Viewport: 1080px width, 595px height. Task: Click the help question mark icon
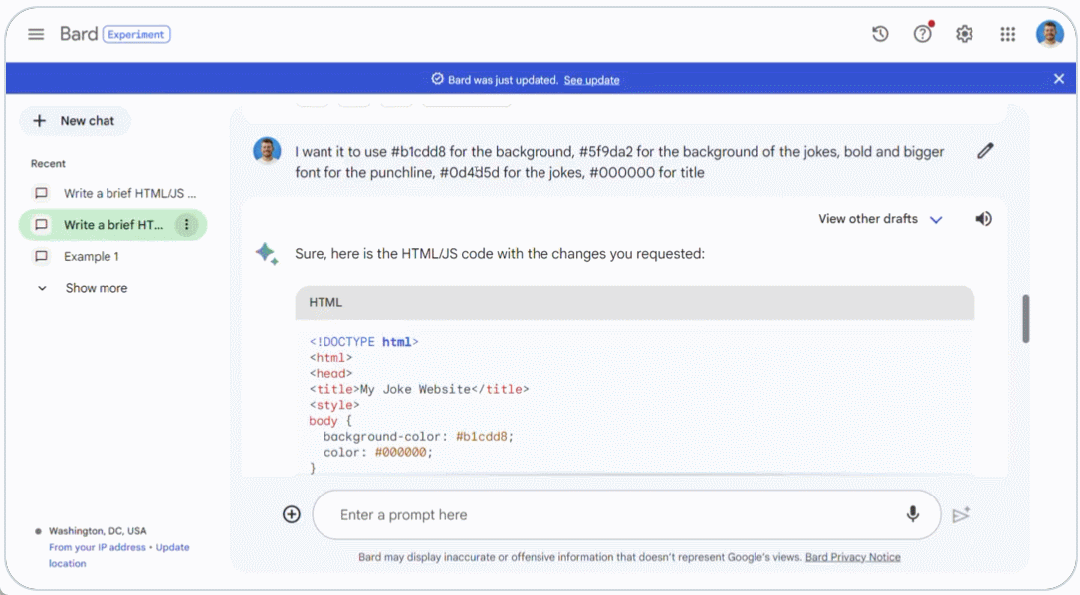tap(922, 34)
